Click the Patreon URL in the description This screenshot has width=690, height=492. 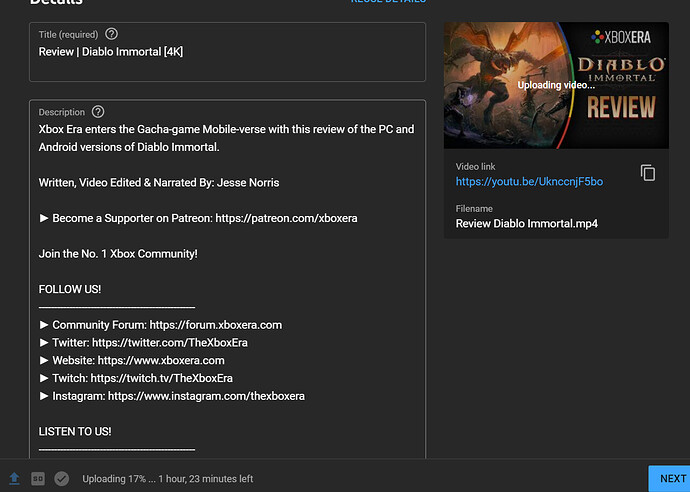[x=286, y=218]
